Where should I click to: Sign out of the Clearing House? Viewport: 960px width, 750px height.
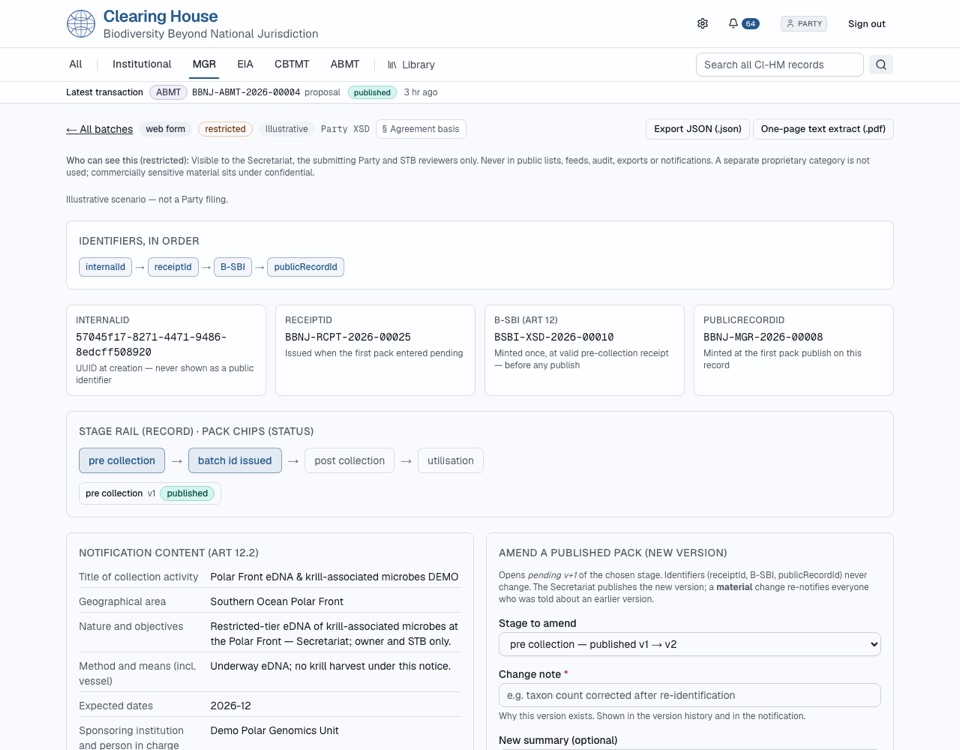pyautogui.click(x=866, y=24)
